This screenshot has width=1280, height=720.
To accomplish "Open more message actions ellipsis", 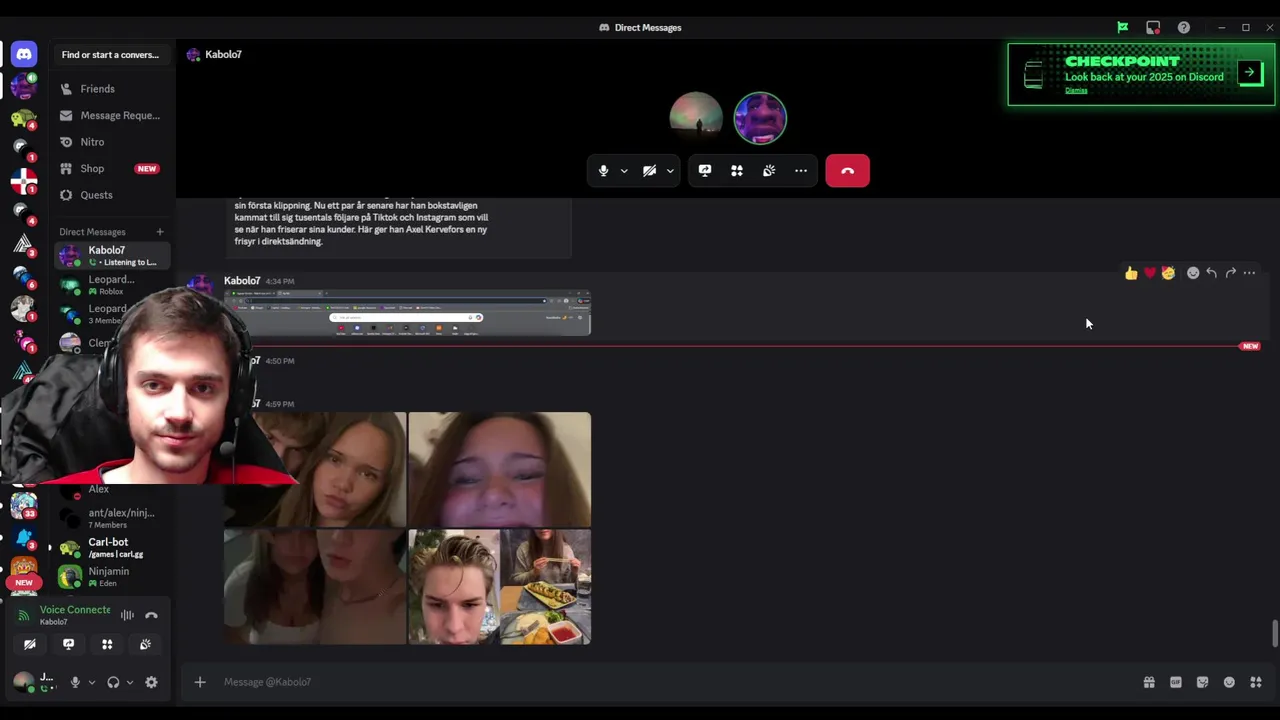I will pyautogui.click(x=1249, y=273).
